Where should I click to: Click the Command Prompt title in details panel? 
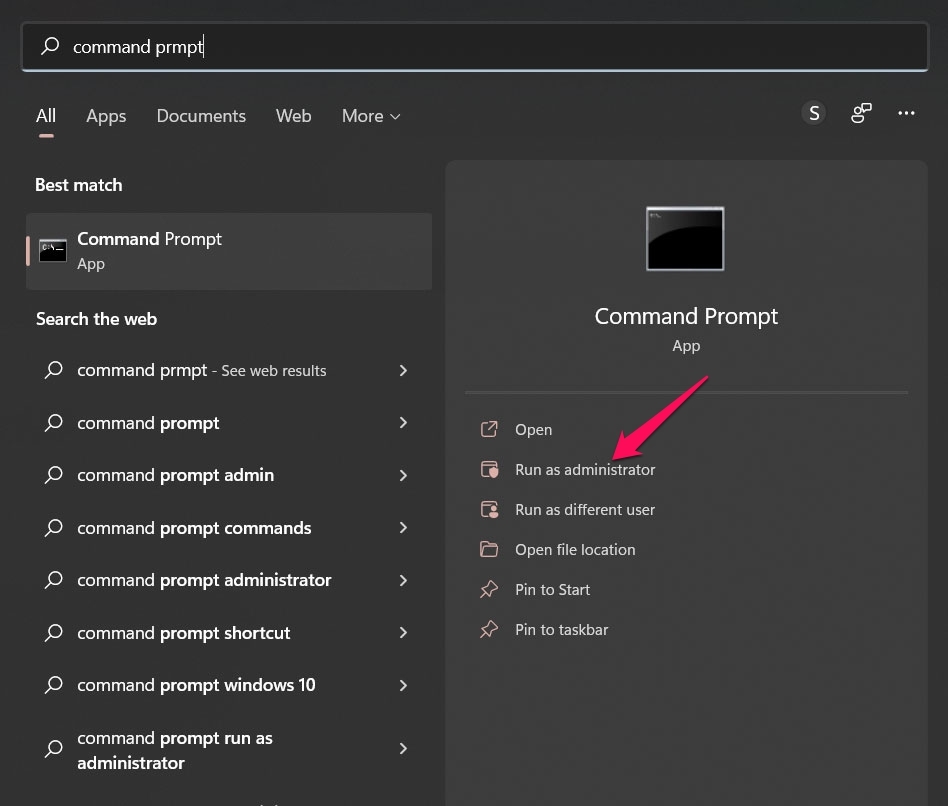[x=686, y=316]
